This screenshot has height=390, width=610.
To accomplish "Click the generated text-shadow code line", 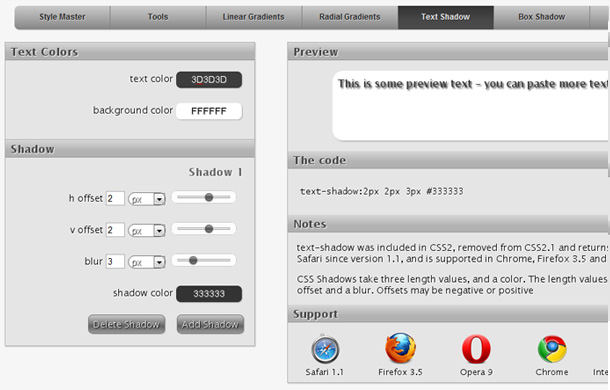I will (x=382, y=191).
